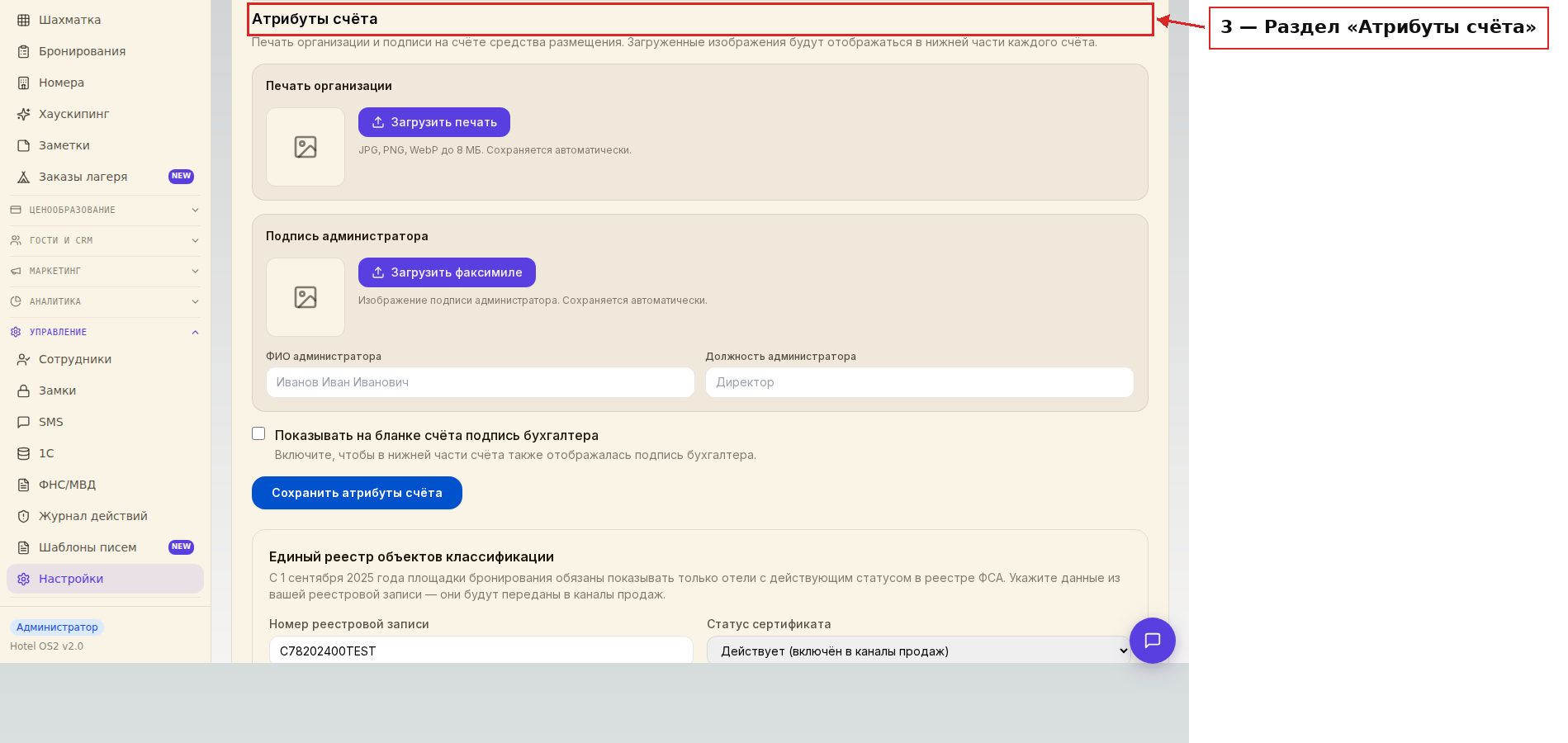Focus the Номер реестровой записи field
The height and width of the screenshot is (743, 1568).
coord(481,651)
